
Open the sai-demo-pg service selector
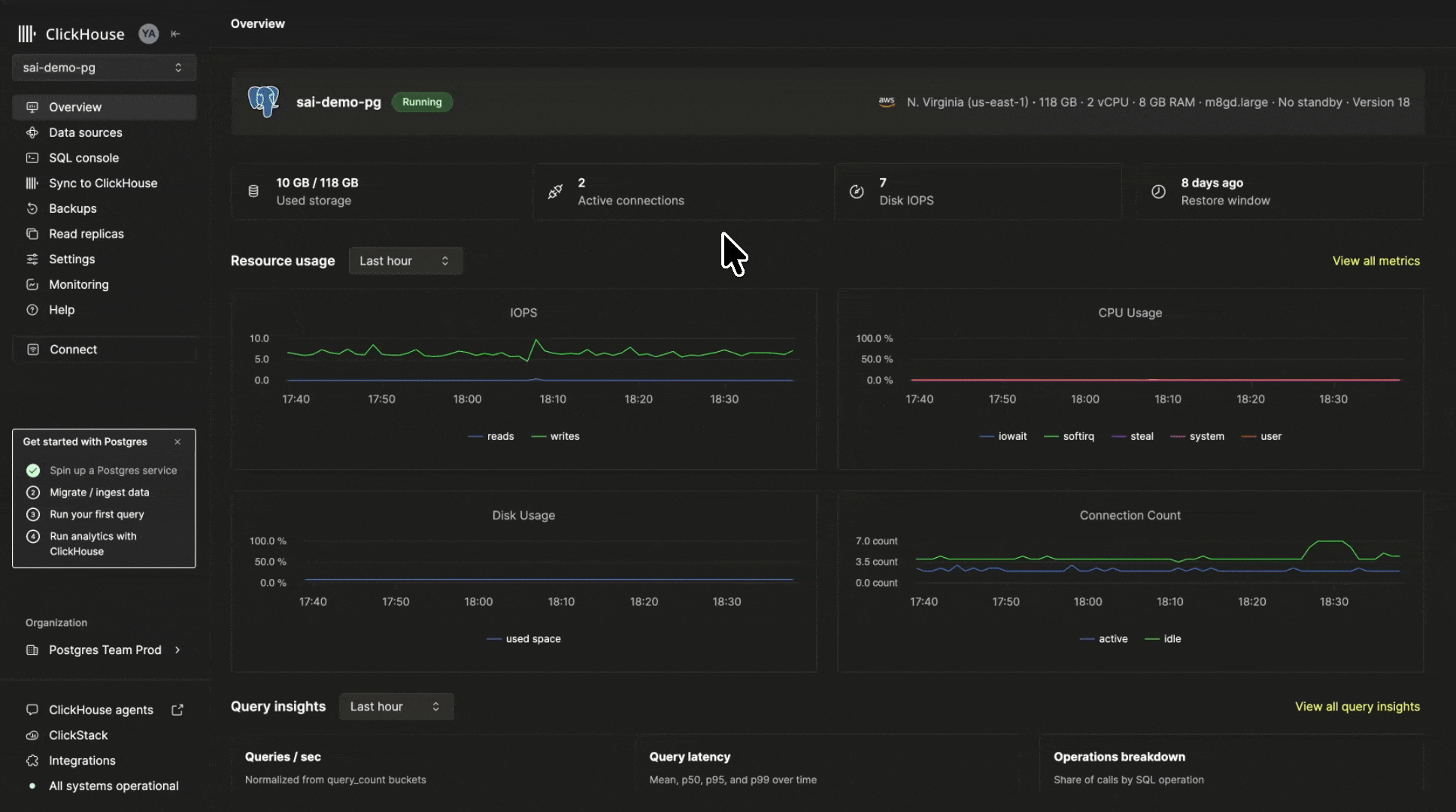coord(104,68)
